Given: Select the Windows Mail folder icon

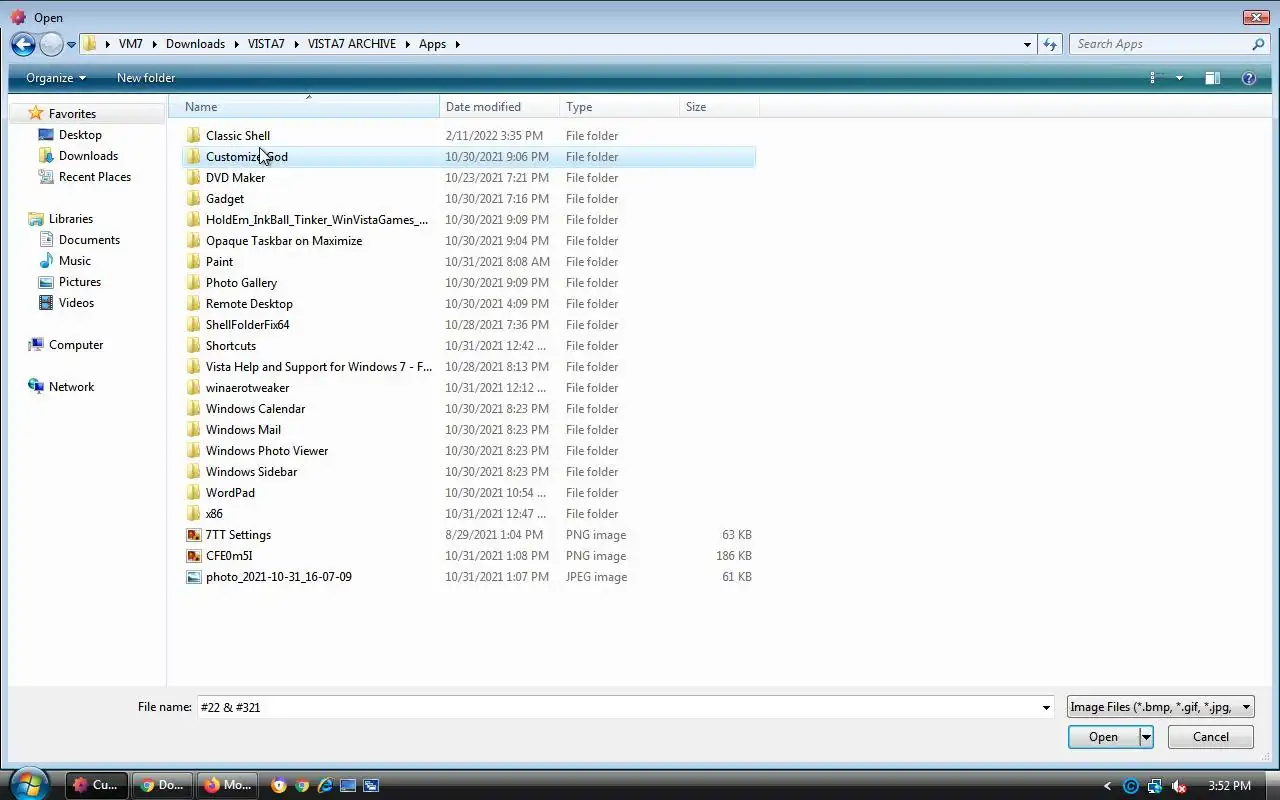Looking at the screenshot, I should pyautogui.click(x=194, y=429).
